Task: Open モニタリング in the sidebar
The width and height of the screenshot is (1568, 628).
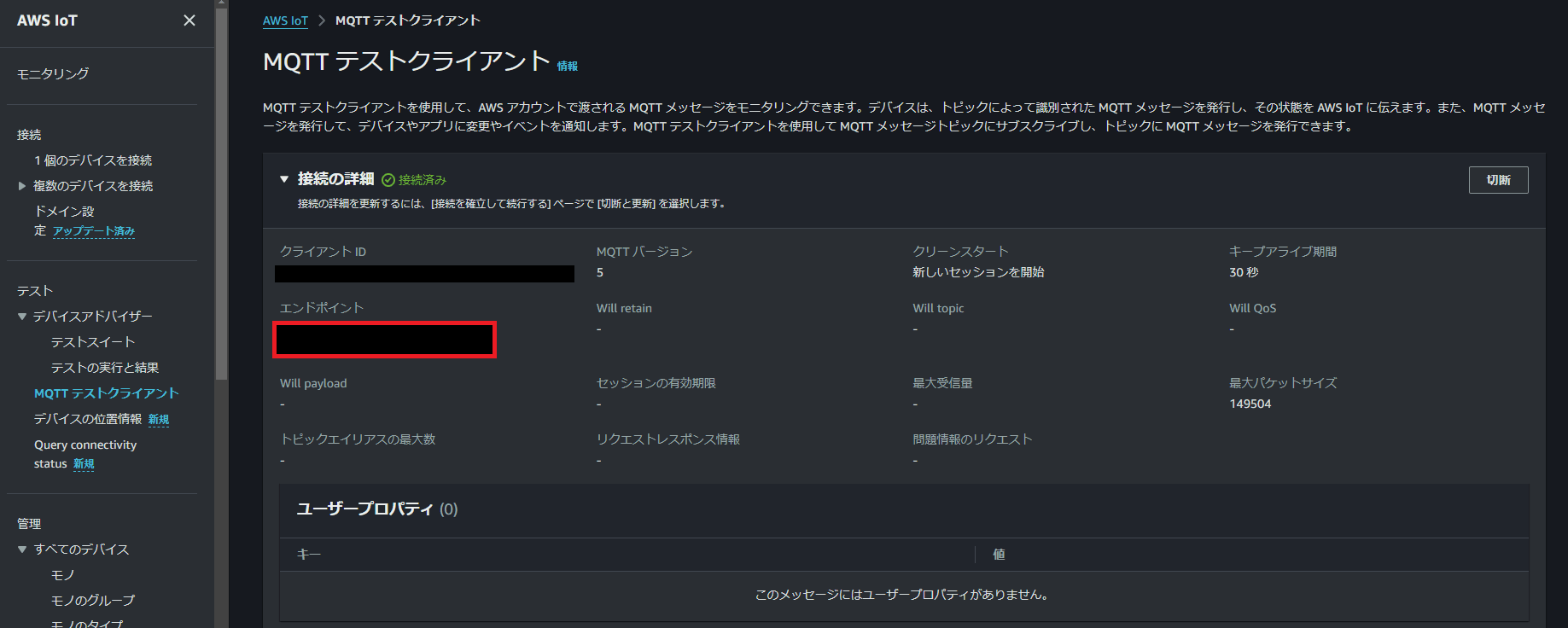Action: click(53, 73)
